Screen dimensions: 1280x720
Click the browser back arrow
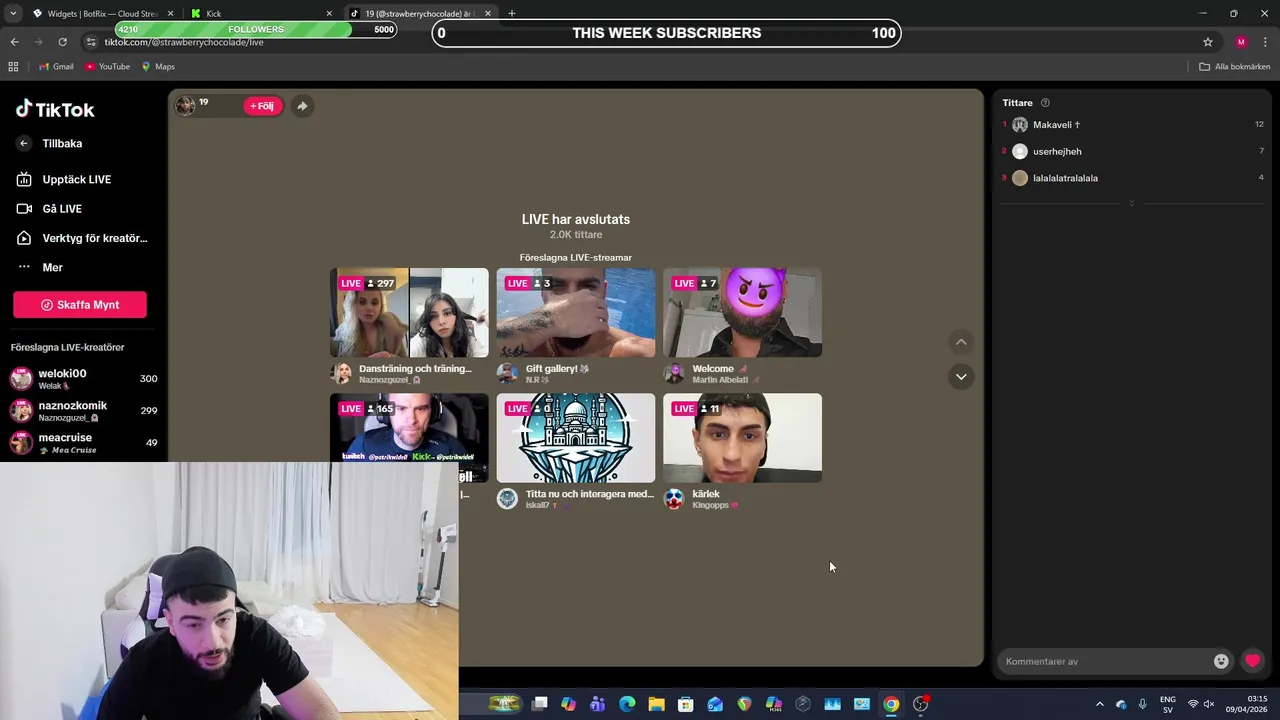[14, 42]
